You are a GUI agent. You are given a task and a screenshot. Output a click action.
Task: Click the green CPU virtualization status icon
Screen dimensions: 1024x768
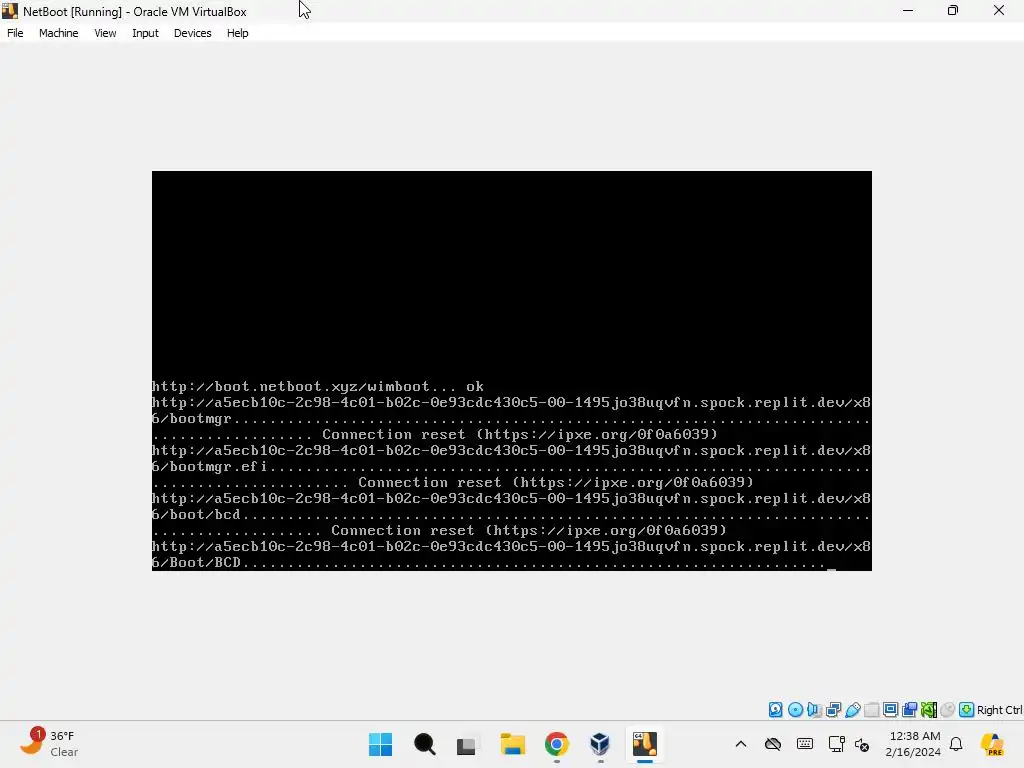pos(929,710)
